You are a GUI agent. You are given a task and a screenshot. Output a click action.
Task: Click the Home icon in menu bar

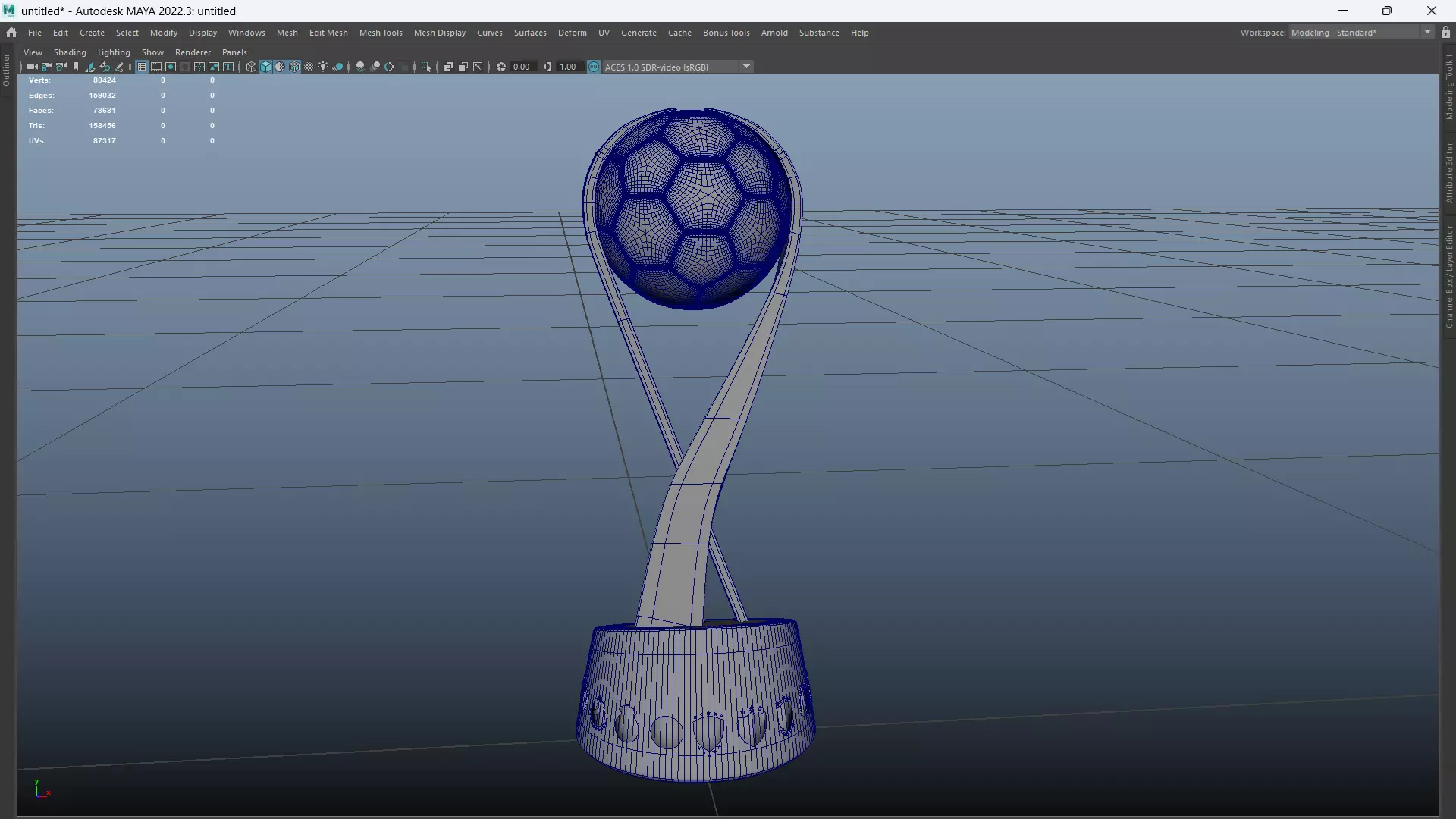(x=11, y=33)
